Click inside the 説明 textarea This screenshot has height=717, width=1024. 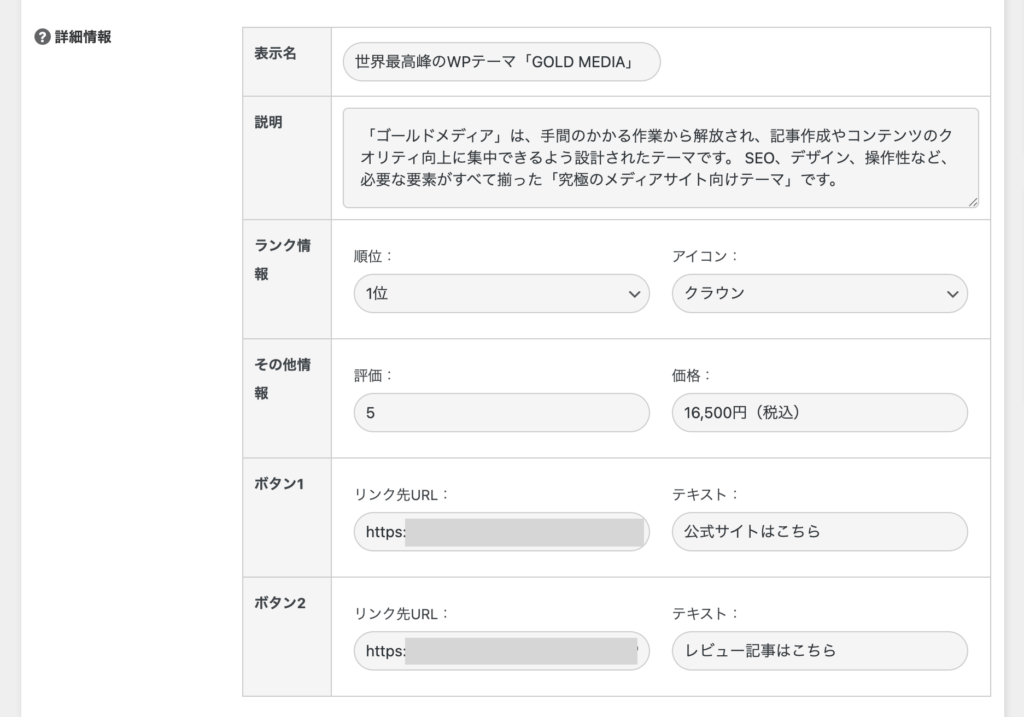[x=660, y=158]
